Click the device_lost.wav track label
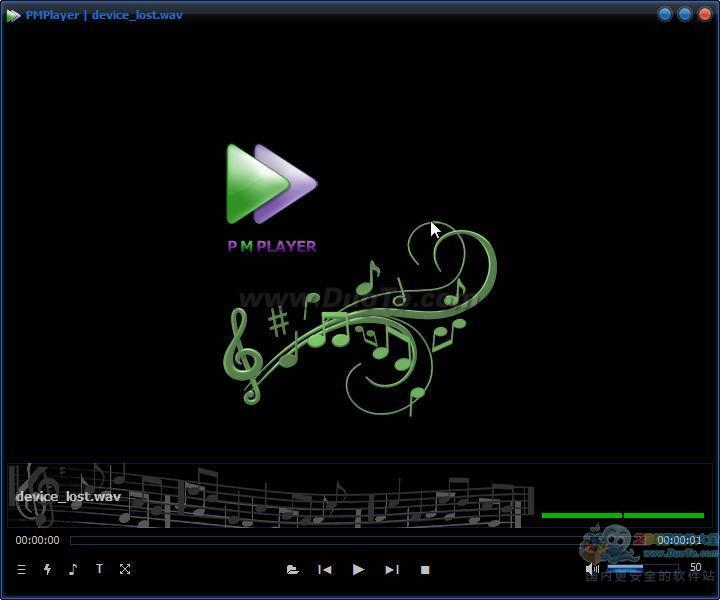The width and height of the screenshot is (720, 600). [68, 496]
